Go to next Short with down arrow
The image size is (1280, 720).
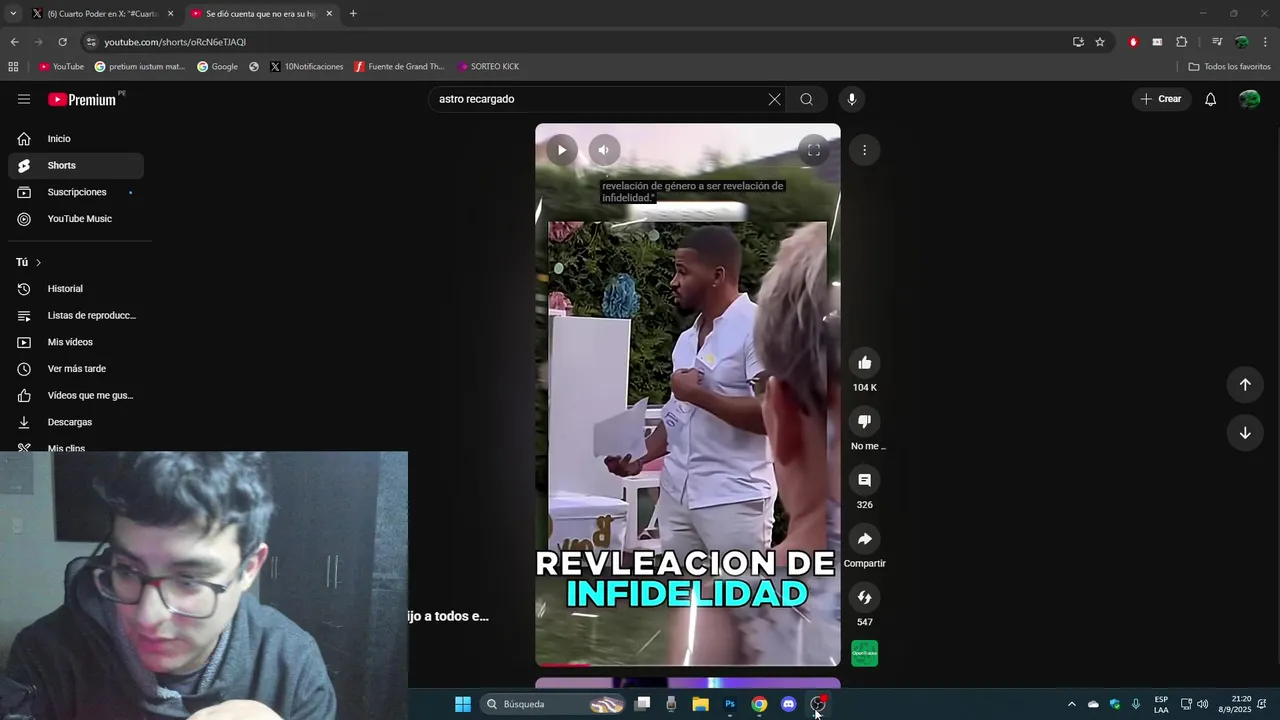coord(1245,433)
